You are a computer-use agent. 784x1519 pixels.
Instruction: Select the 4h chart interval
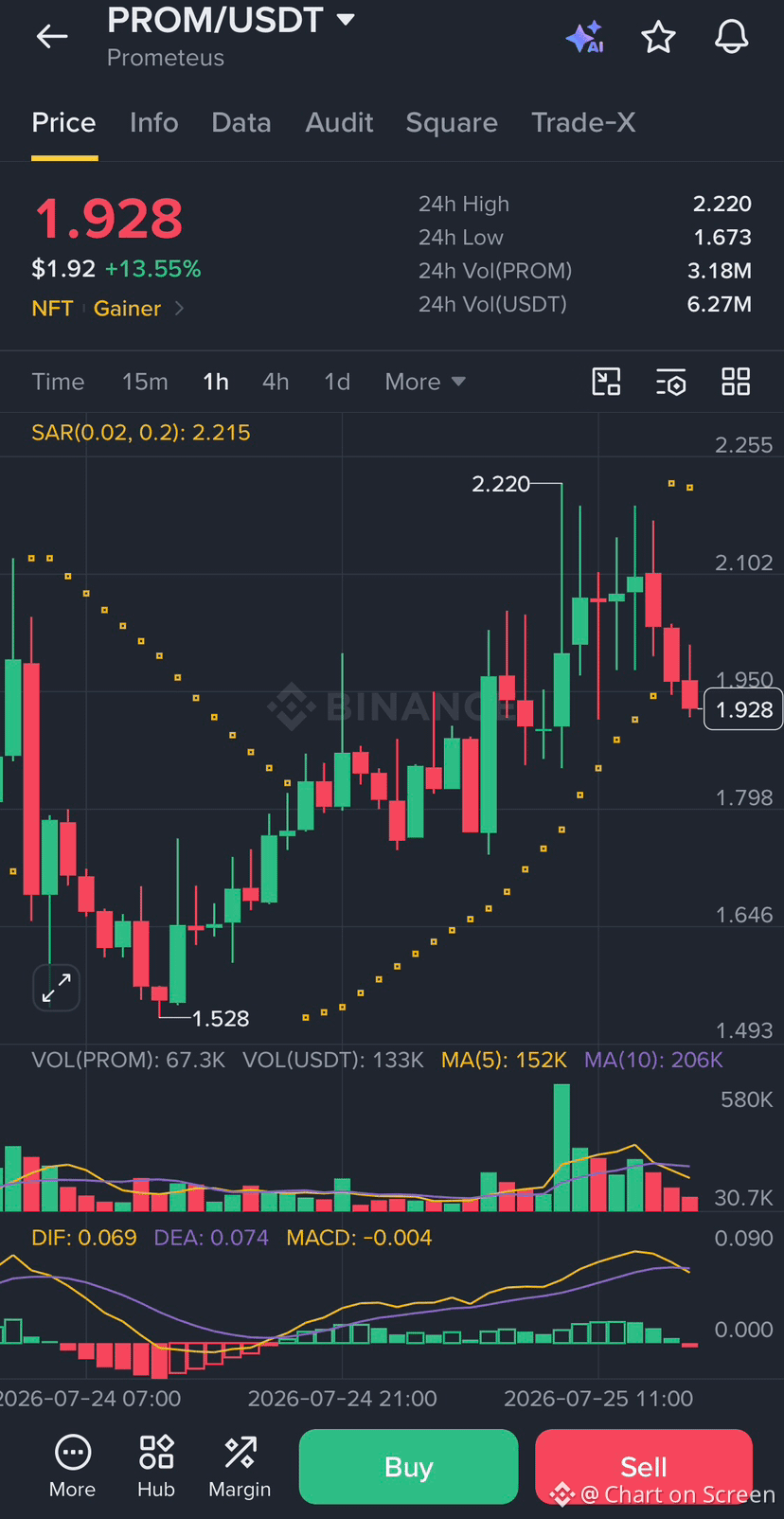[276, 382]
